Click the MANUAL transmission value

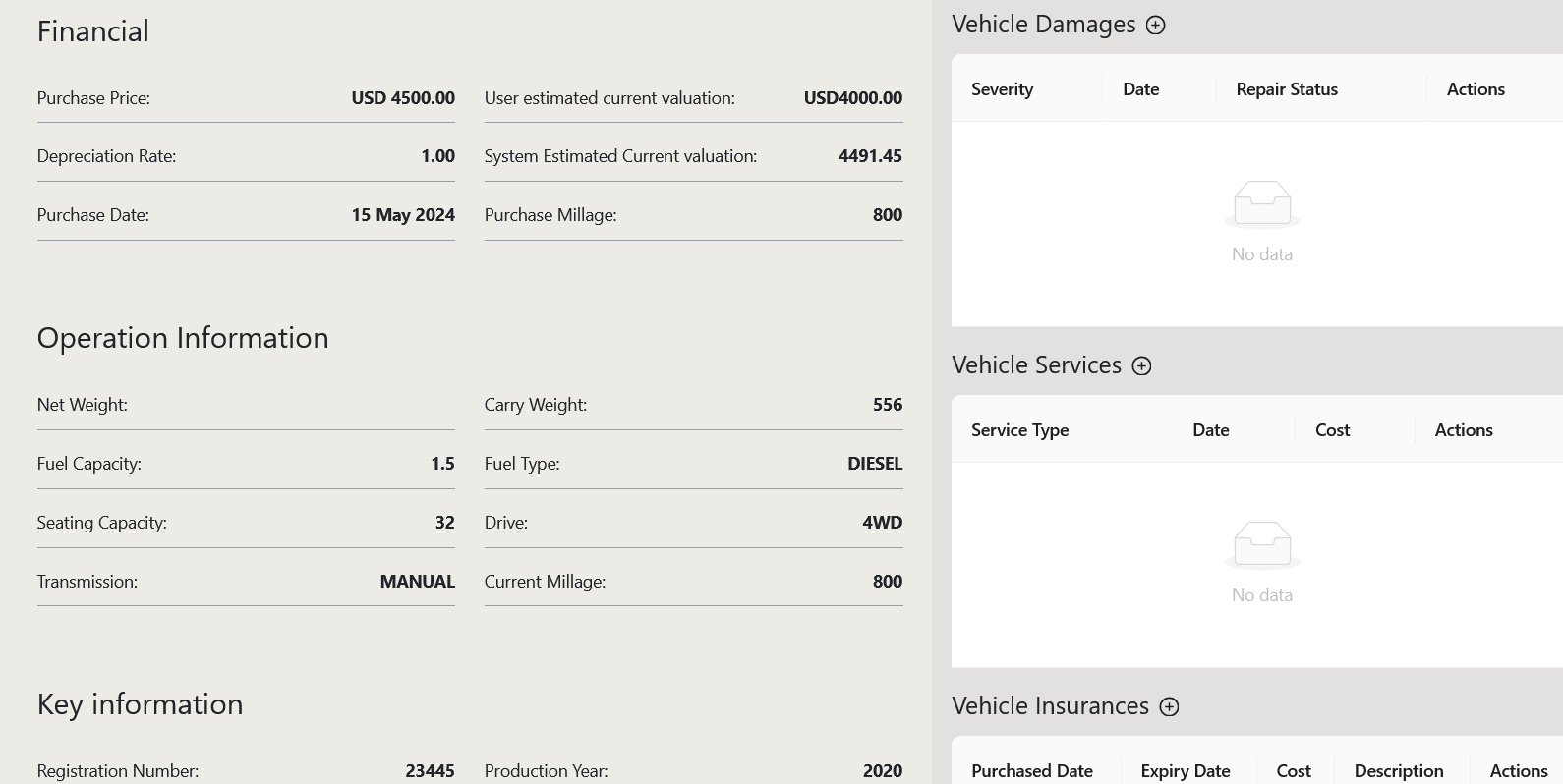coord(417,582)
